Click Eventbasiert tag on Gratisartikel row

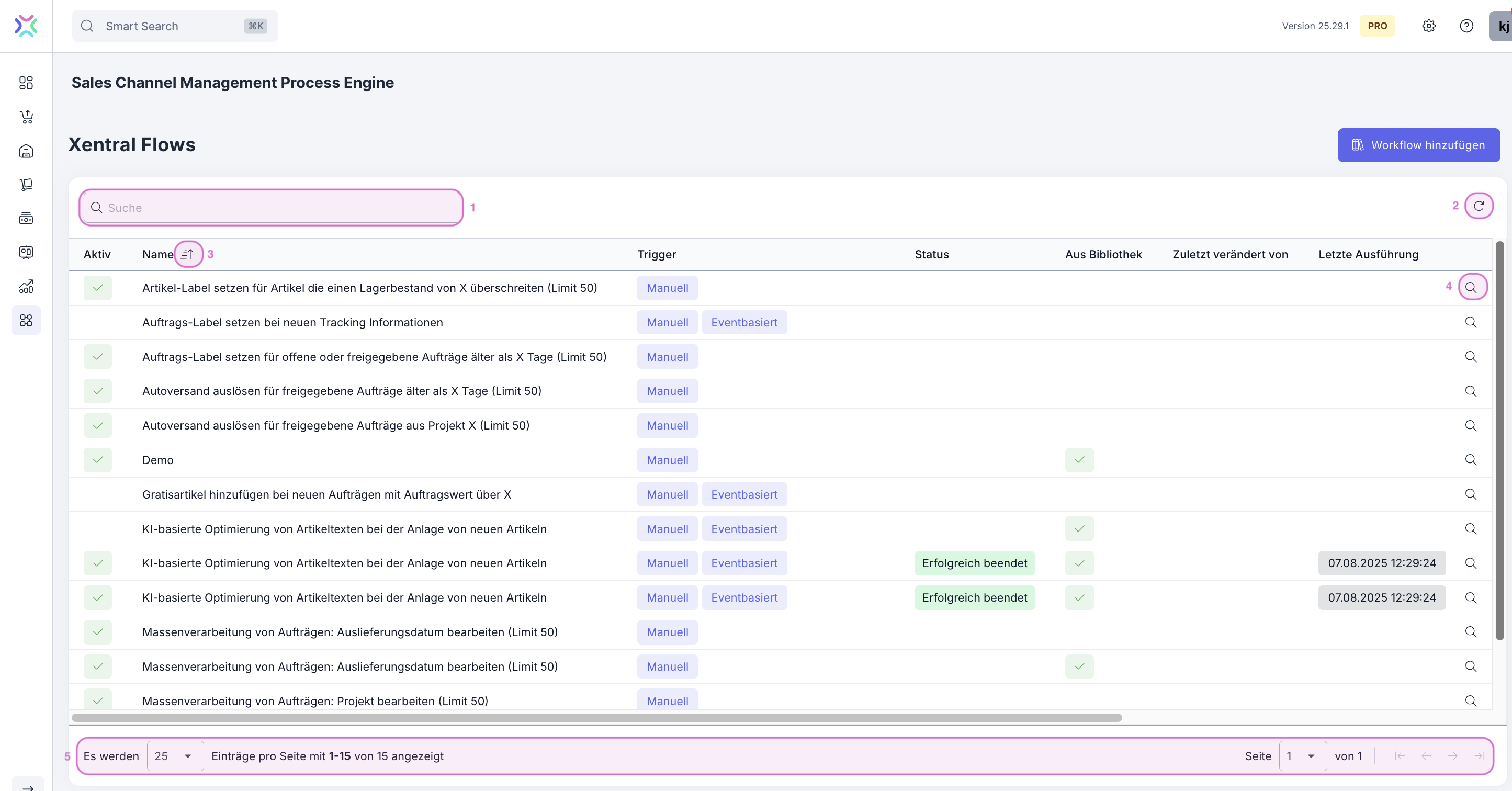point(743,494)
